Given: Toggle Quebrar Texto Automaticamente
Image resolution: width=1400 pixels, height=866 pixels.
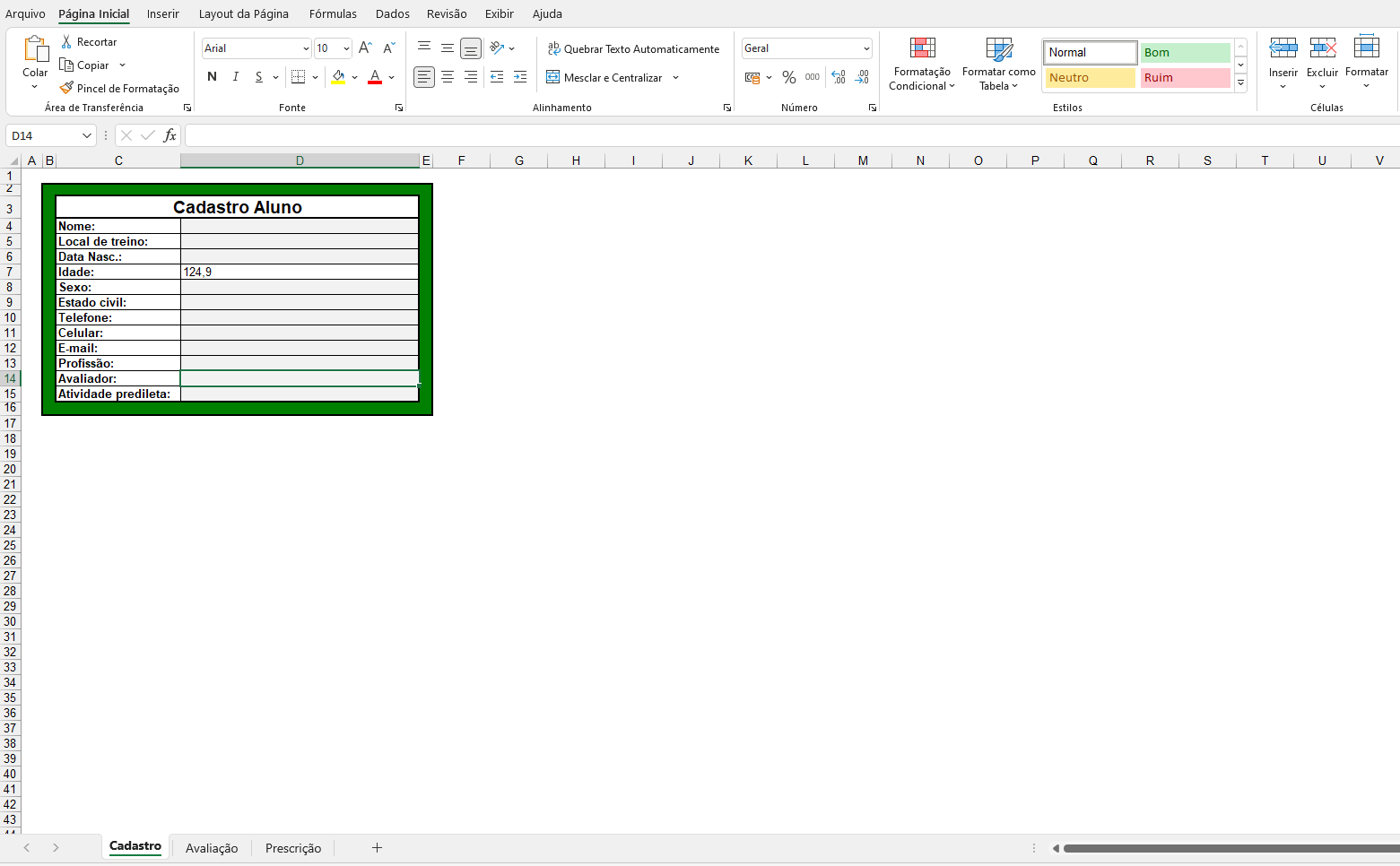Looking at the screenshot, I should (633, 49).
